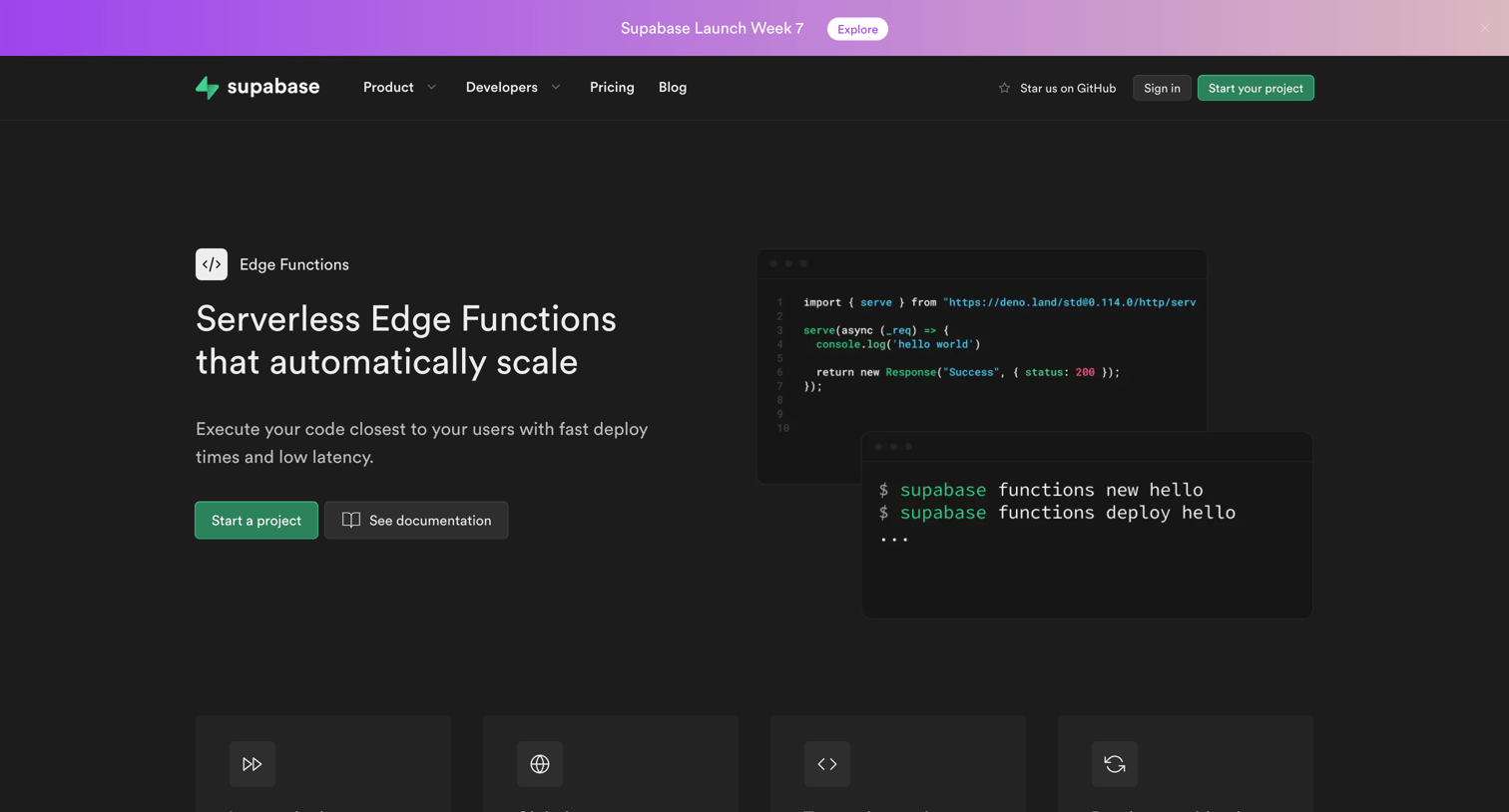Click the refresh arrows icon on fourth card
The height and width of the screenshot is (812, 1509).
[1115, 764]
